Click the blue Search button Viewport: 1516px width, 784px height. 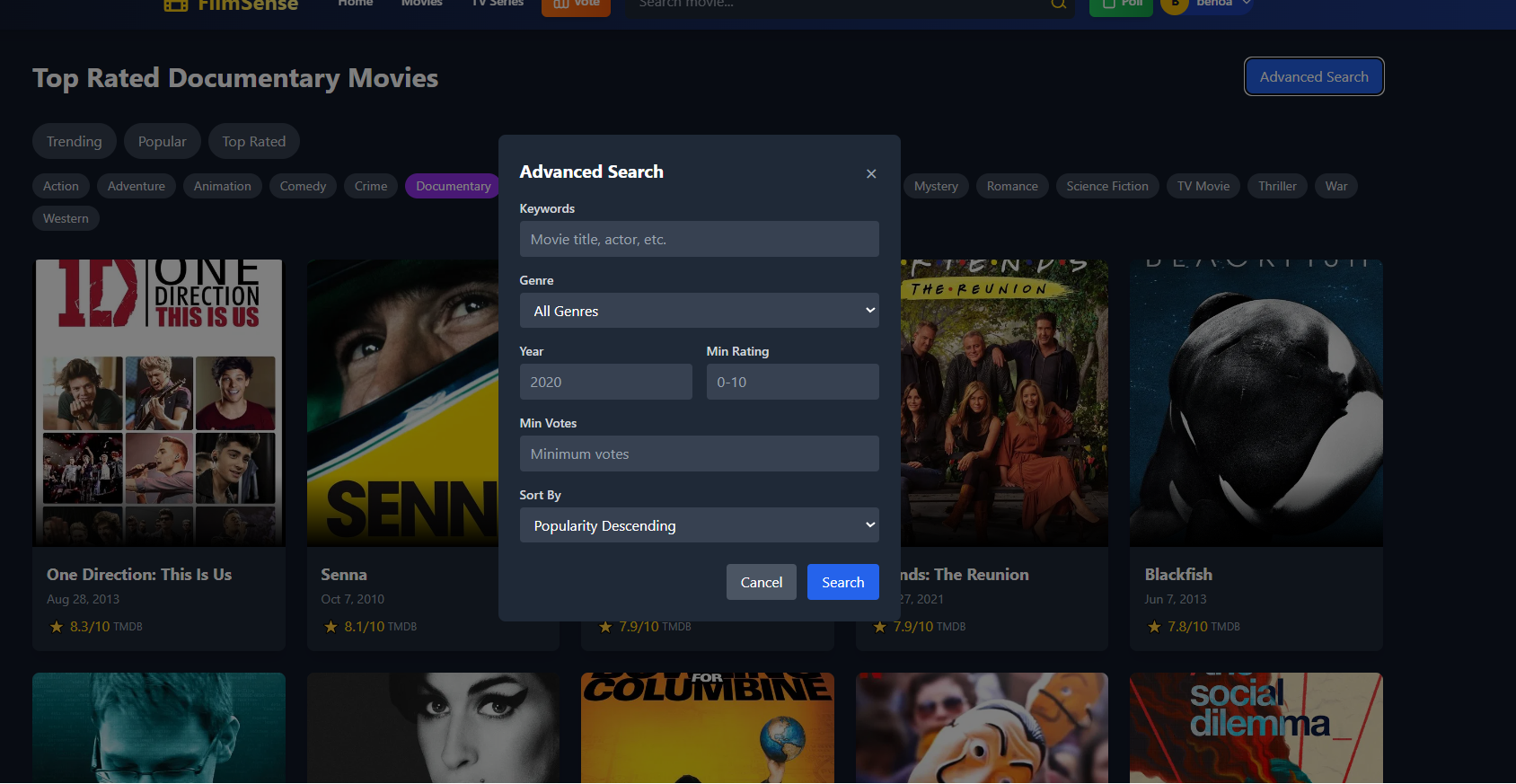(843, 582)
